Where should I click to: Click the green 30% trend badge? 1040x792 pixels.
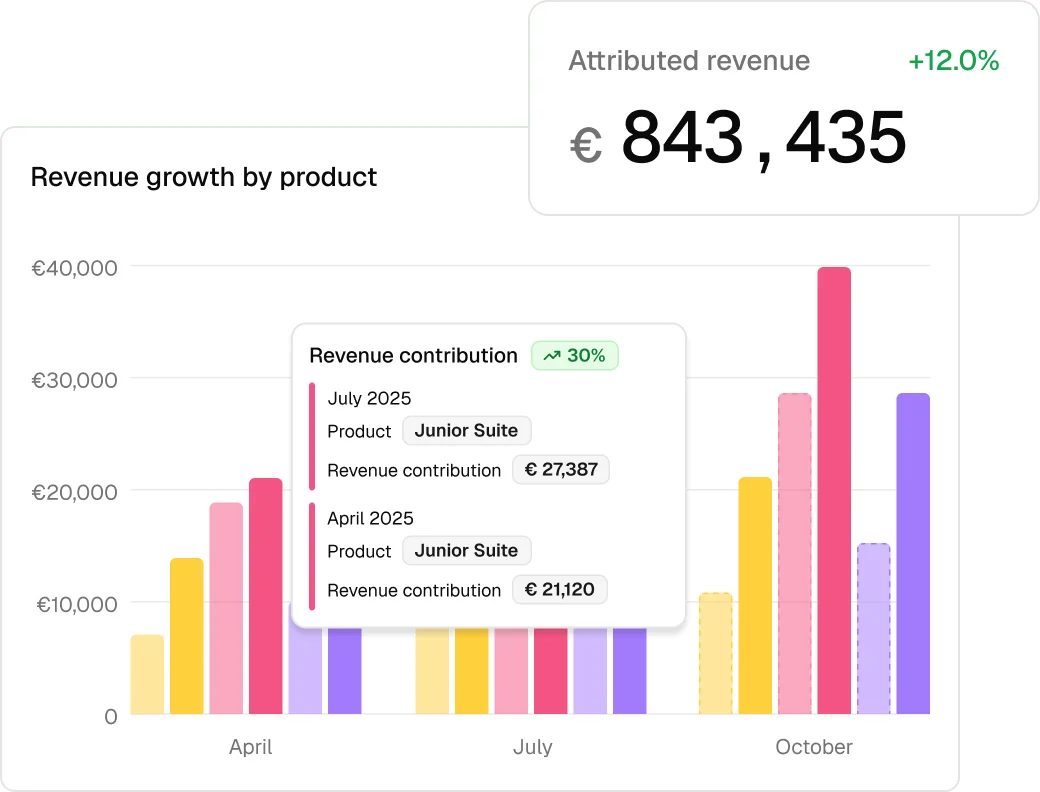click(x=574, y=356)
